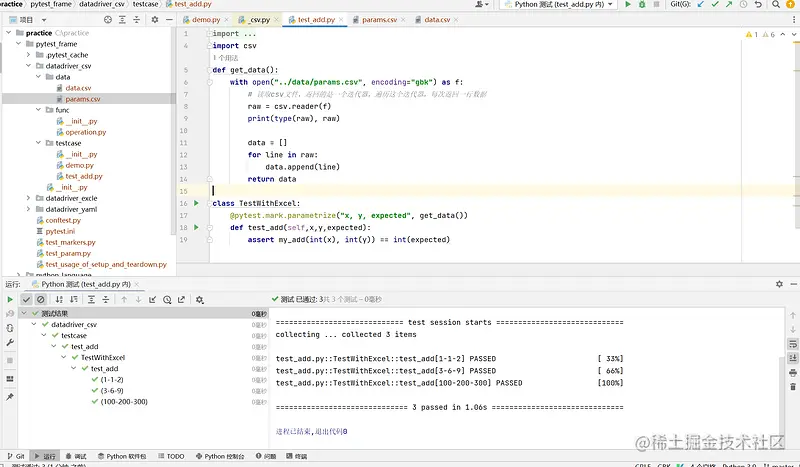Toggle soft-wrap in console output sidebar
This screenshot has width=800, height=467.
tap(792, 344)
